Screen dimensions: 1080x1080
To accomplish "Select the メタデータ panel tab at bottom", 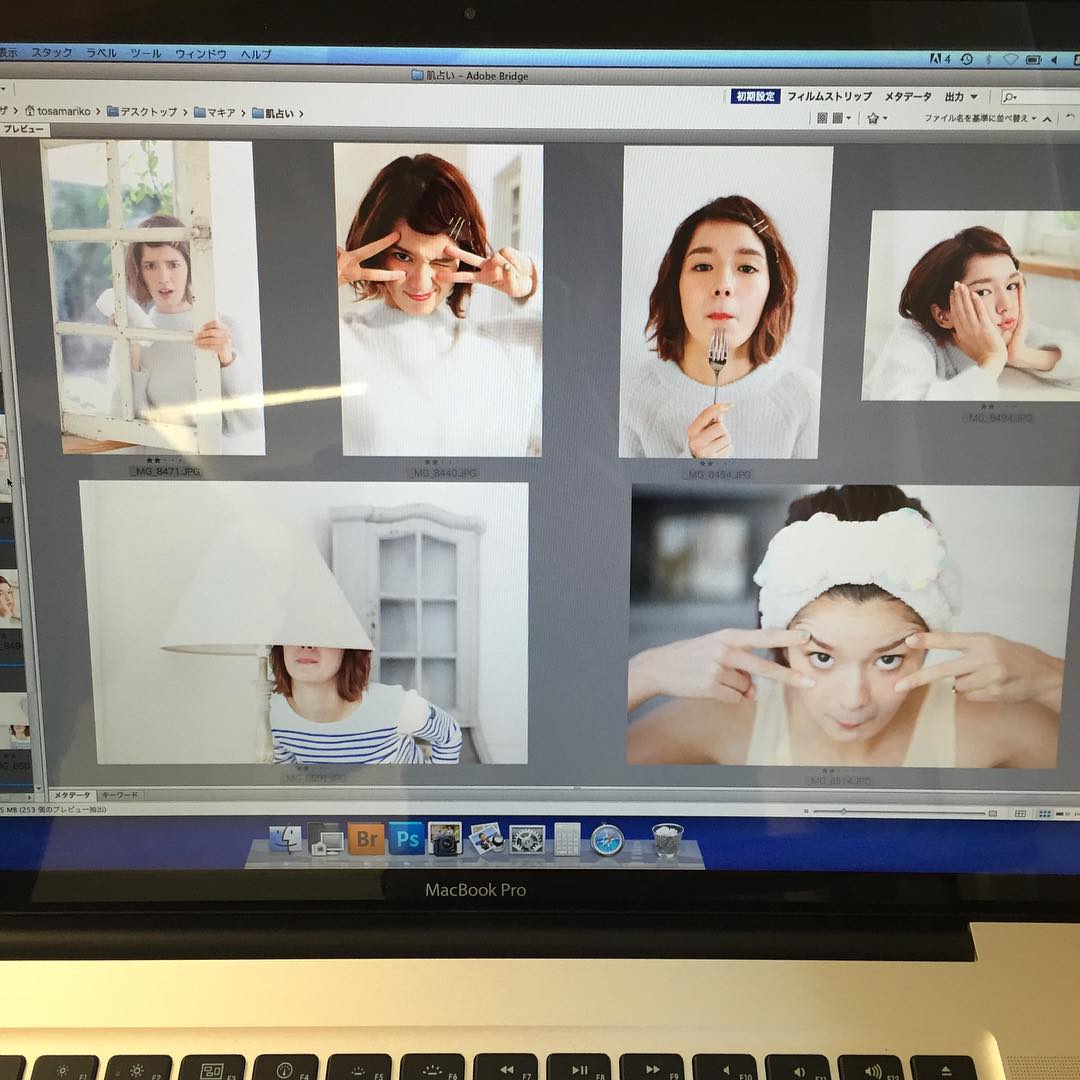I will pyautogui.click(x=72, y=795).
